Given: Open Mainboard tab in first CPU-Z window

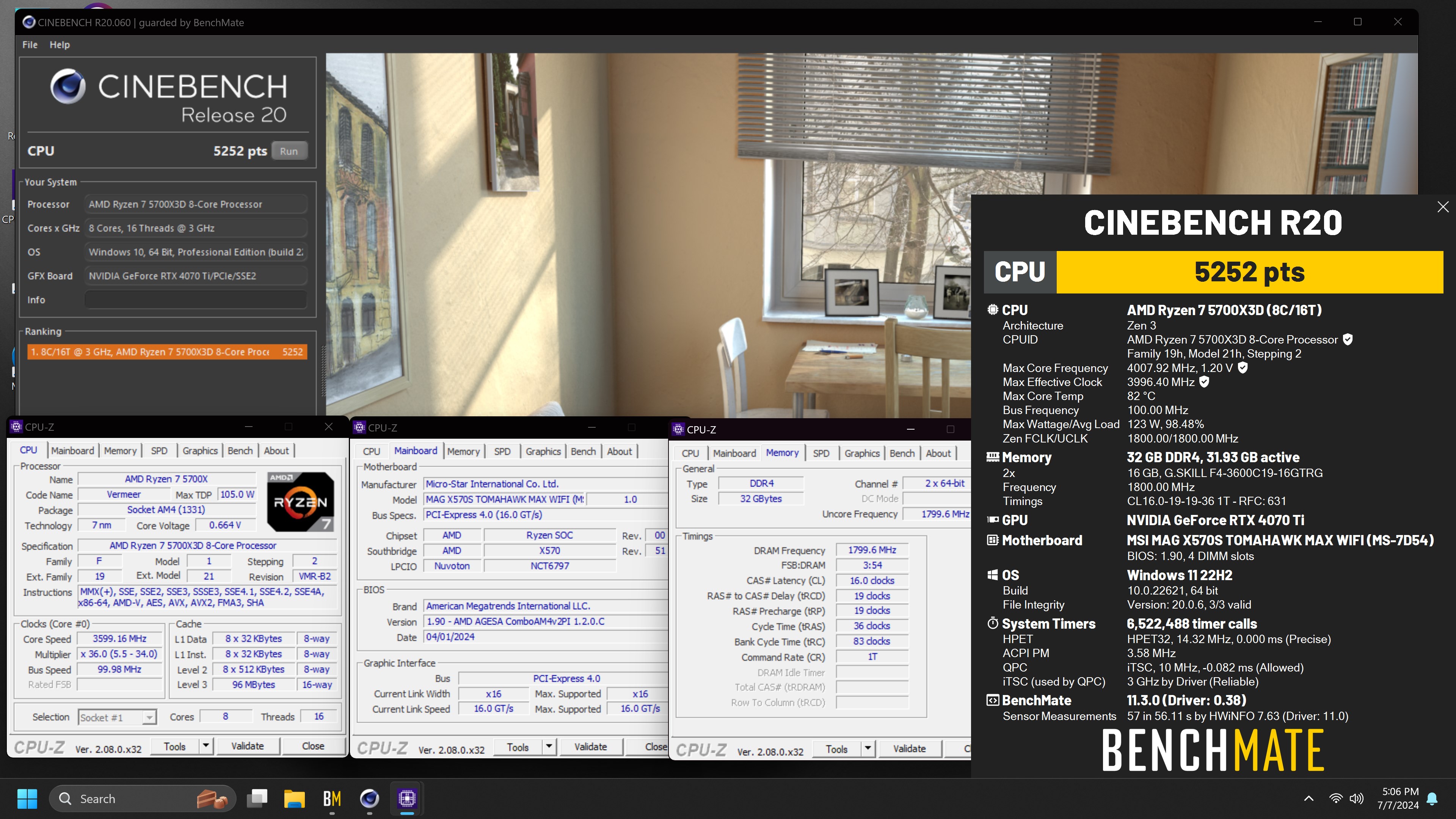Looking at the screenshot, I should [72, 450].
